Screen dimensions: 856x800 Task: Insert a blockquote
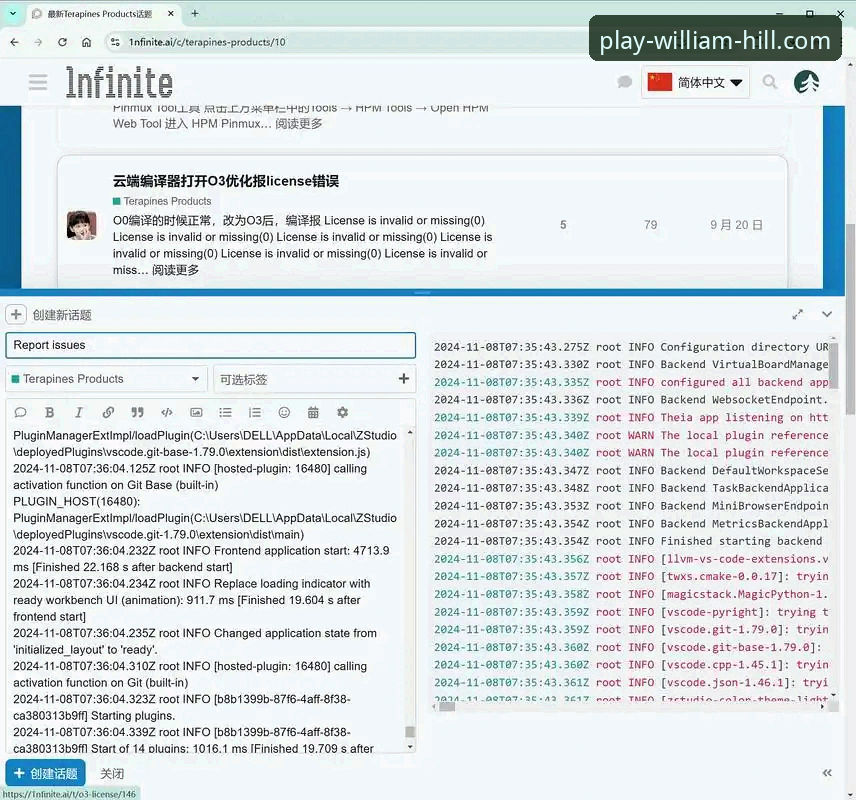point(138,412)
